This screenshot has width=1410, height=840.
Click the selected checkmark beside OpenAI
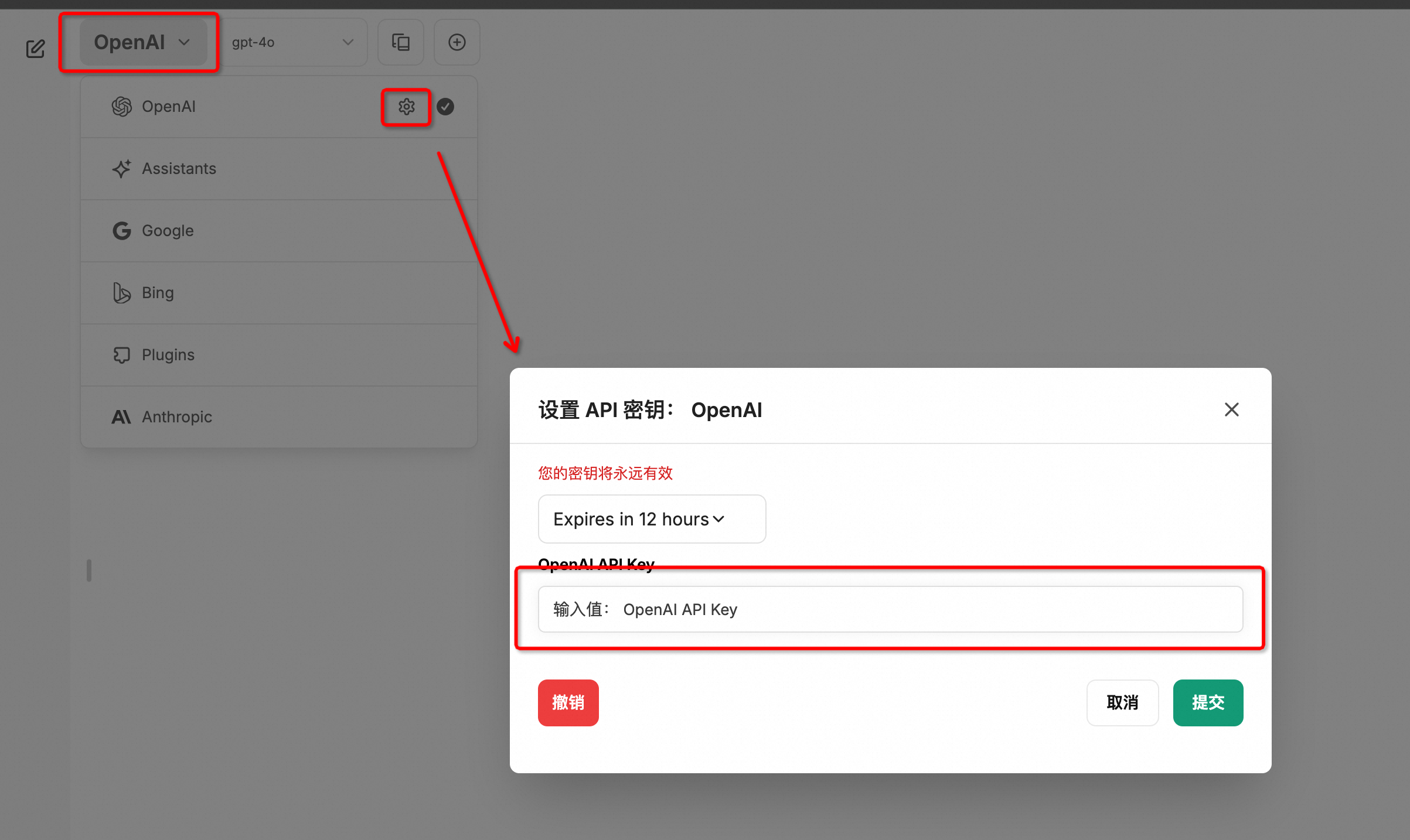[x=445, y=107]
